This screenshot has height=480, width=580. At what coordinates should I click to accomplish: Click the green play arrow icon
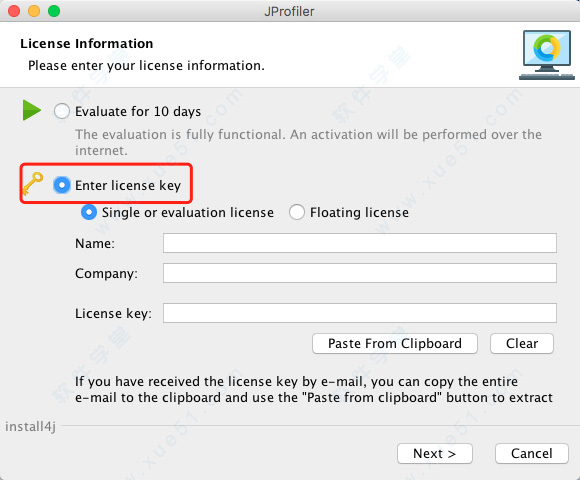[31, 110]
